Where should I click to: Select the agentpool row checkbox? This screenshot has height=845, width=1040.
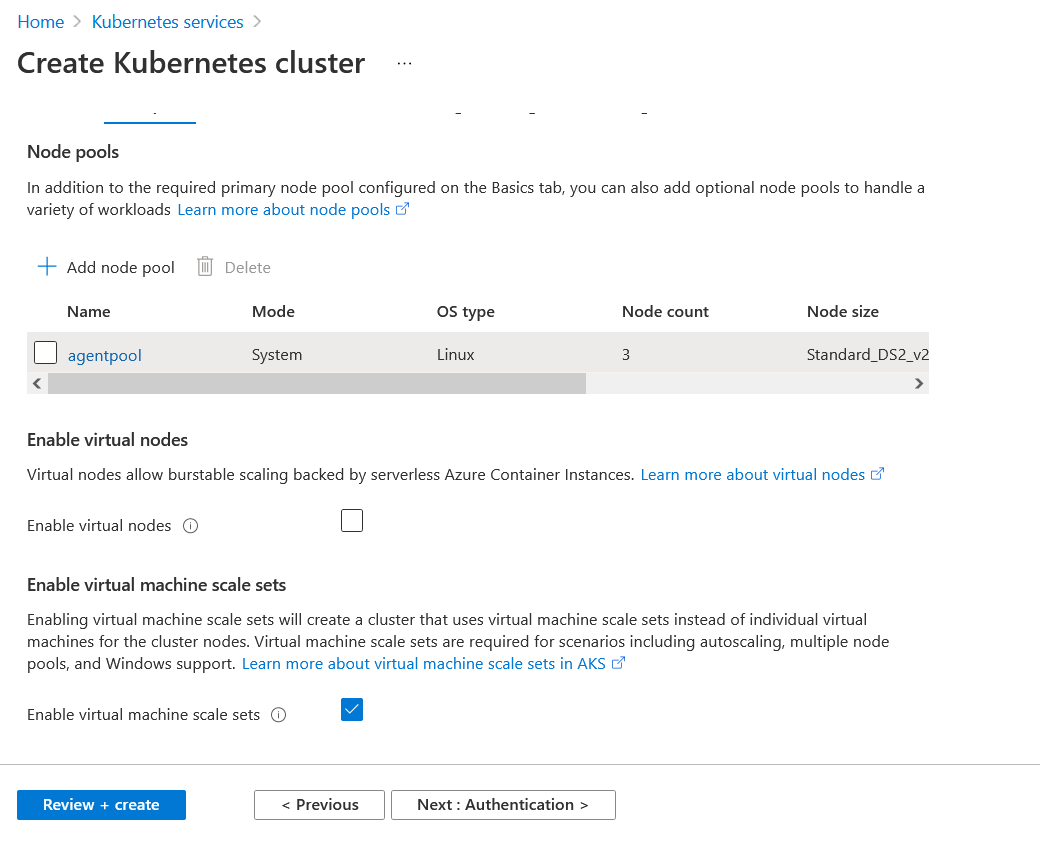(x=45, y=353)
